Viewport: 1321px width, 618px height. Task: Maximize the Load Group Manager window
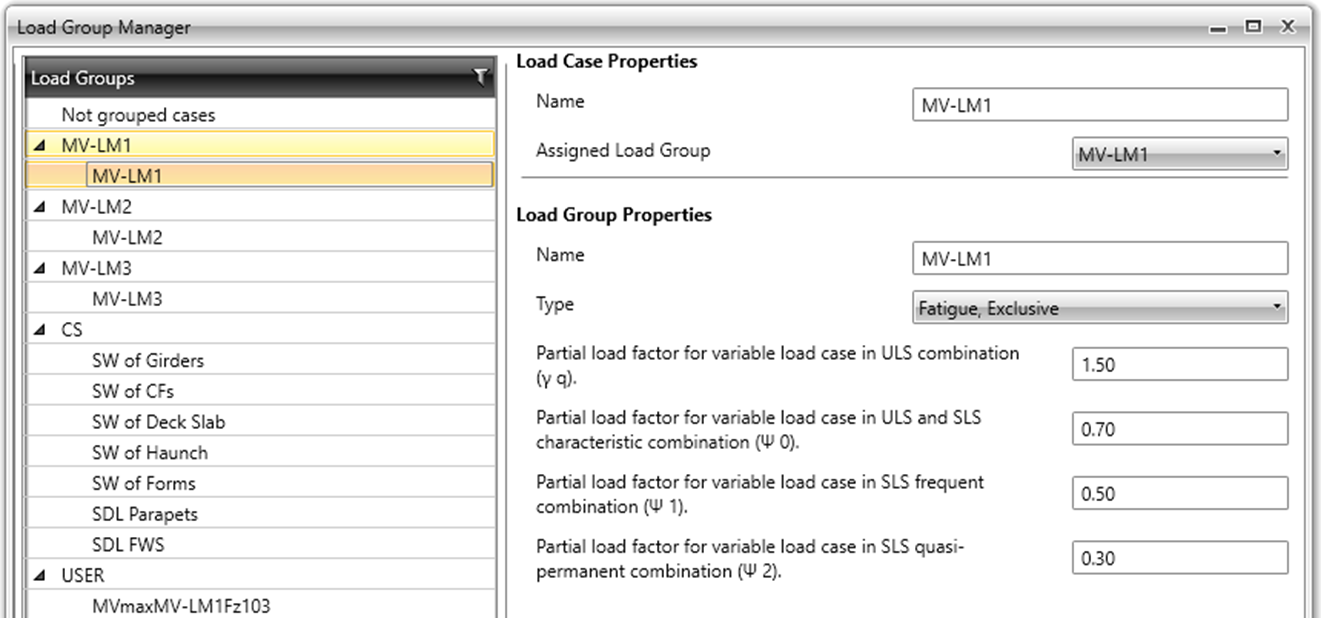point(1253,27)
